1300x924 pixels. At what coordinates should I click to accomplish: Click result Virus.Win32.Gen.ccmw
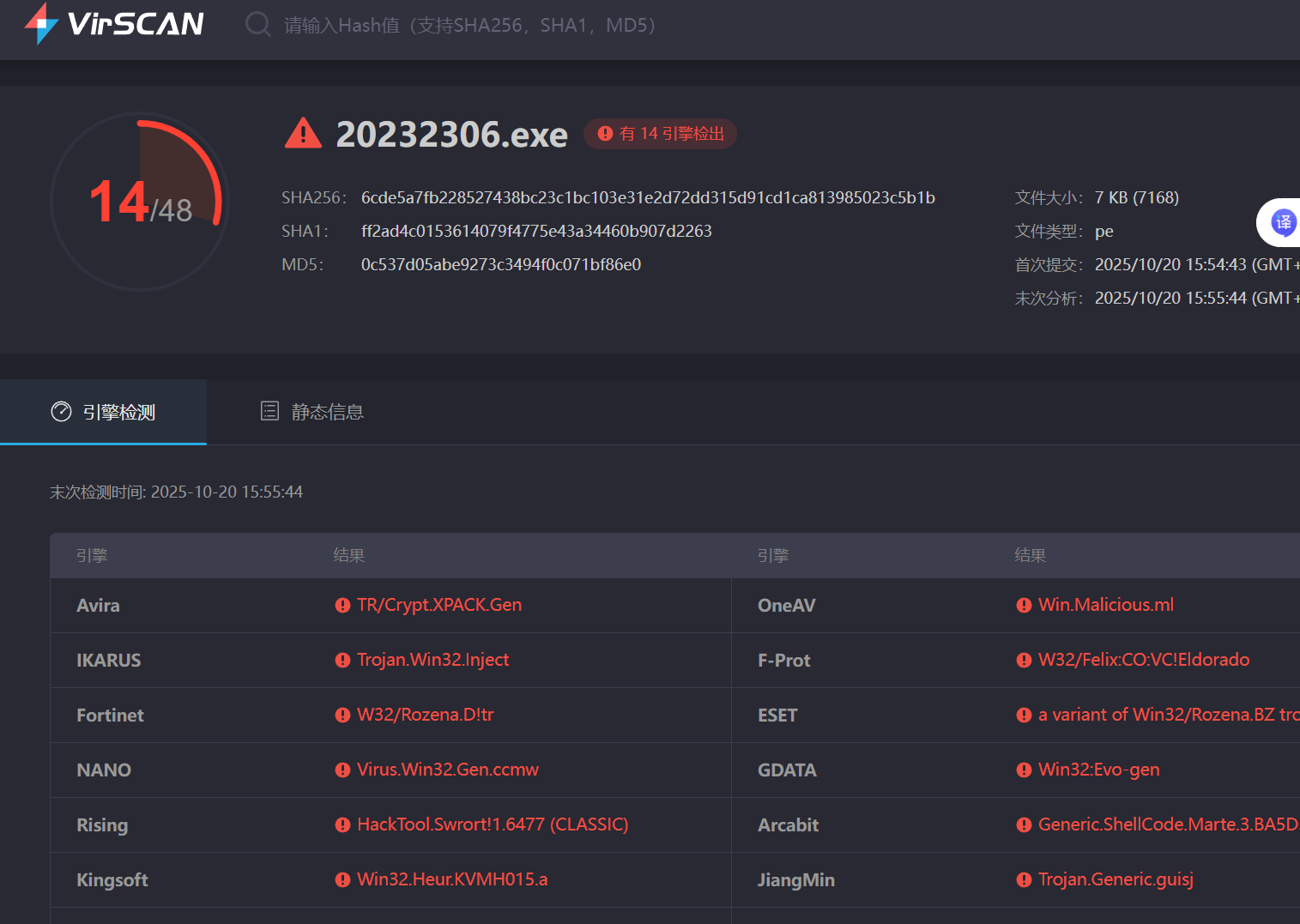pyautogui.click(x=448, y=770)
